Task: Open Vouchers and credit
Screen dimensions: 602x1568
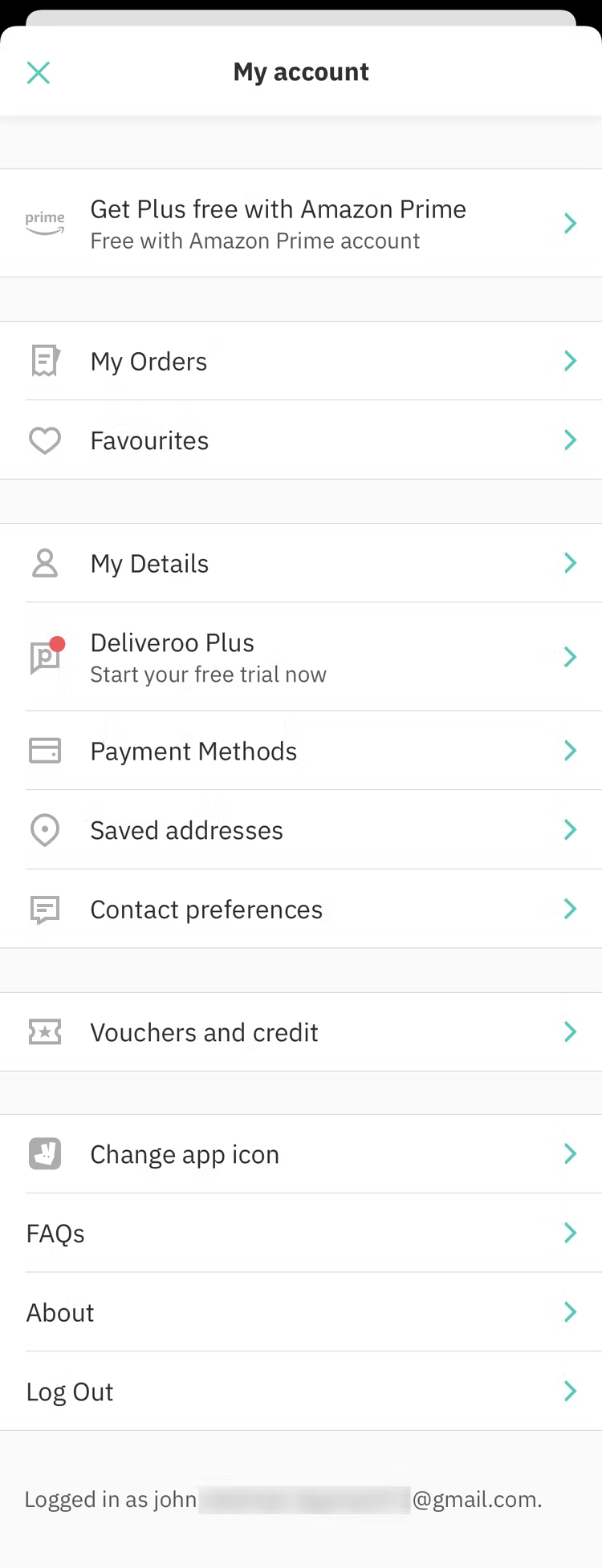Action: coord(205,1032)
